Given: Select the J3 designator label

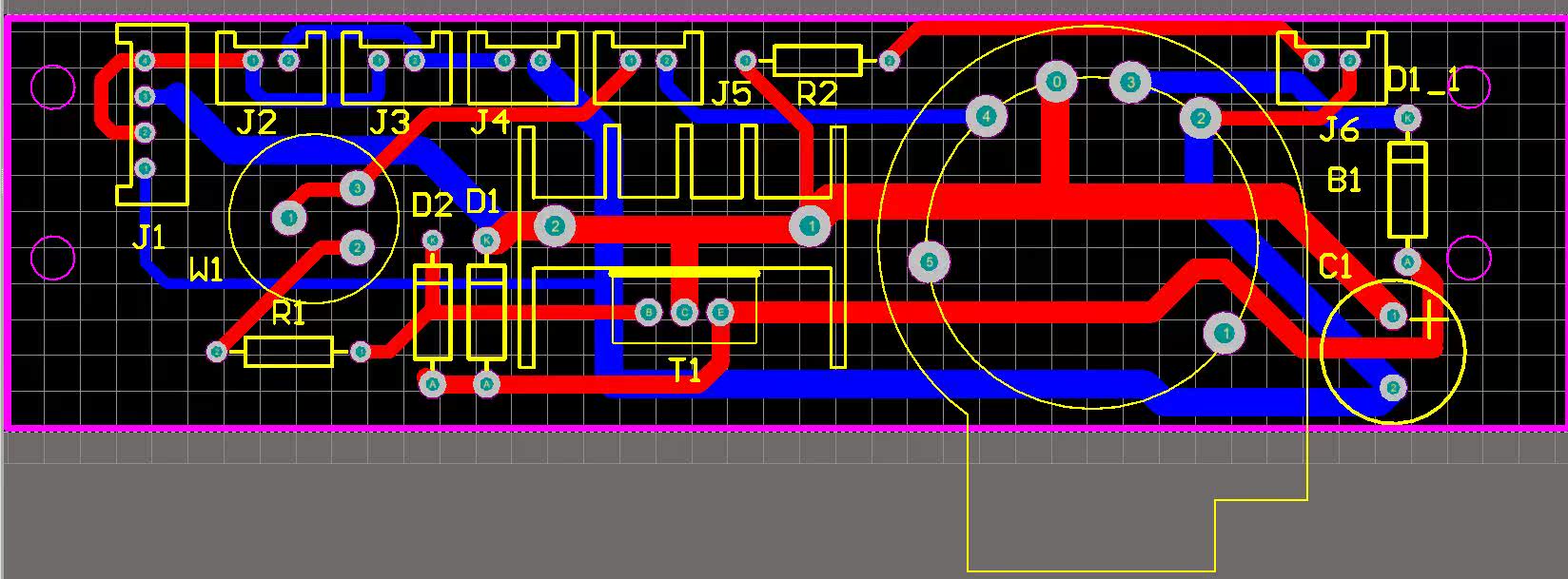Looking at the screenshot, I should tap(389, 123).
